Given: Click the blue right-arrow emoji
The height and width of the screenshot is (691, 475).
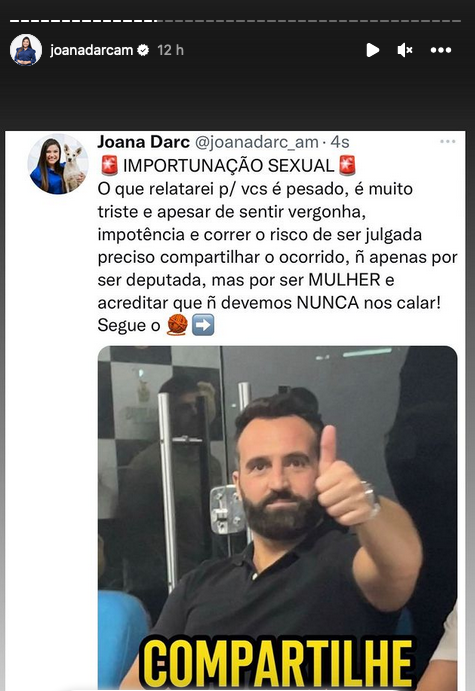Looking at the screenshot, I should tap(204, 325).
